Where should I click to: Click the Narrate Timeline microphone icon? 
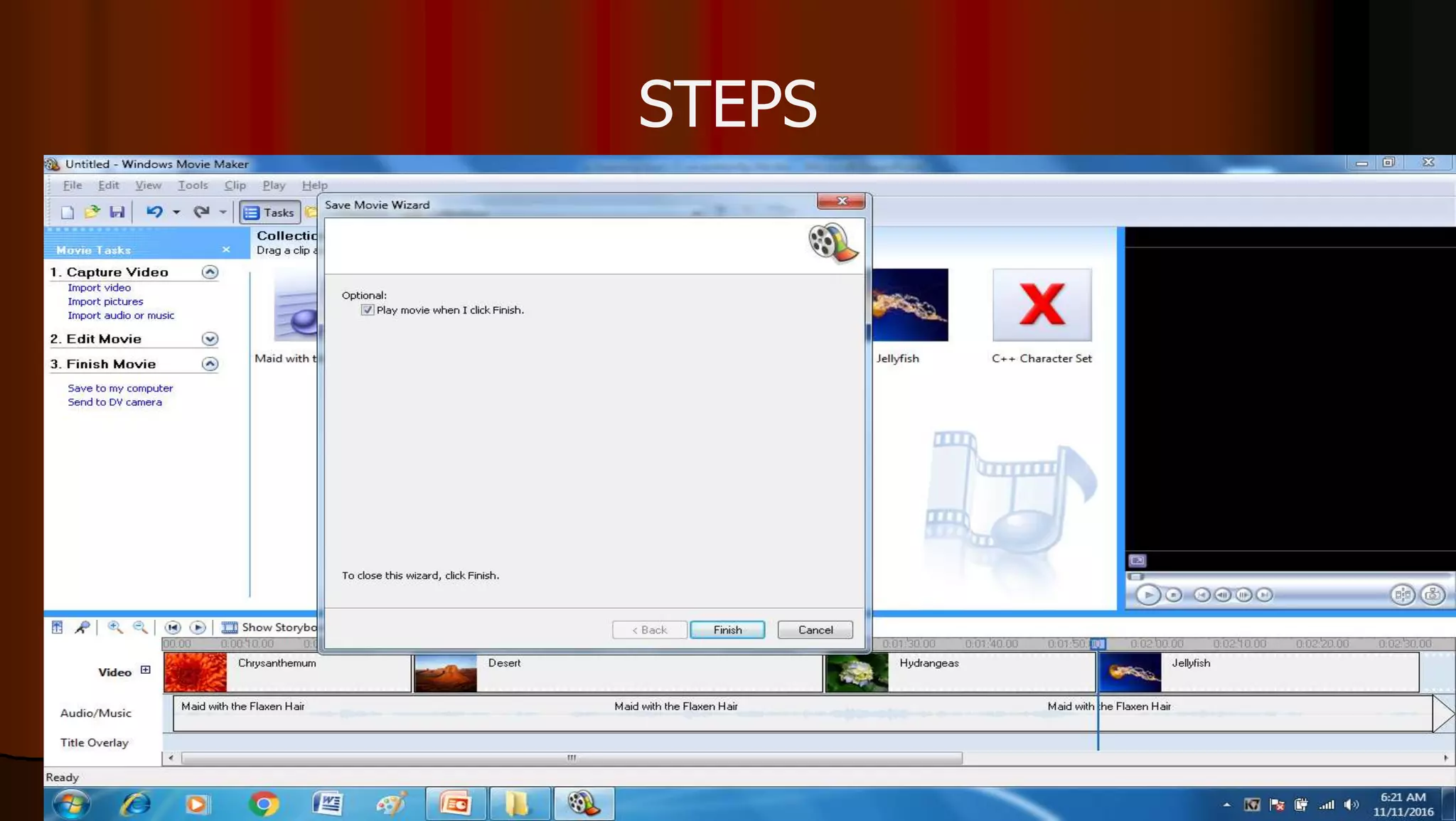82,627
